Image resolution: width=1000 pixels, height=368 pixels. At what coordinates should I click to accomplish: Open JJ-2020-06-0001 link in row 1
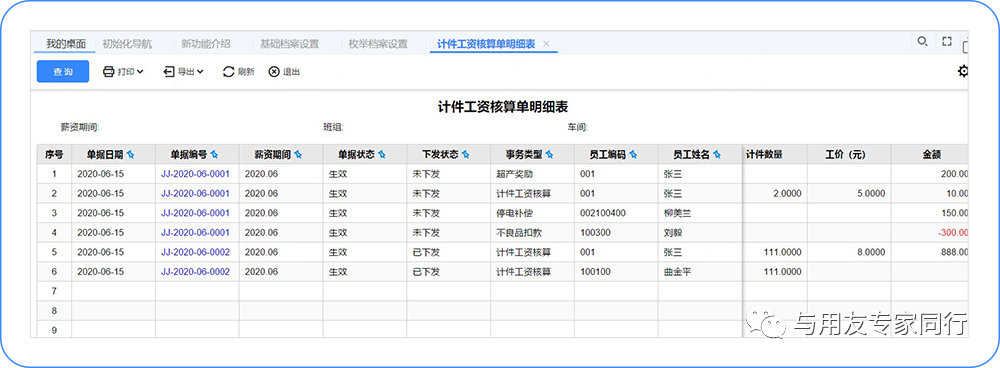[x=195, y=173]
